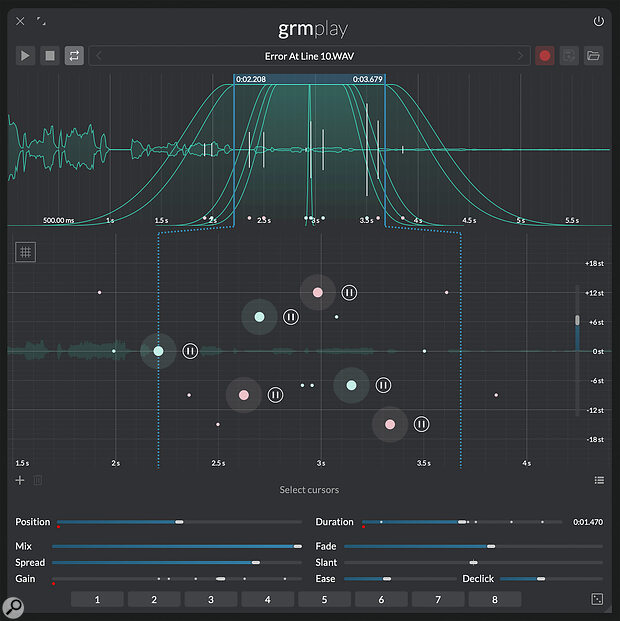Pause the pink cursor near -15 st
Screen dimensions: 620x621
421,425
